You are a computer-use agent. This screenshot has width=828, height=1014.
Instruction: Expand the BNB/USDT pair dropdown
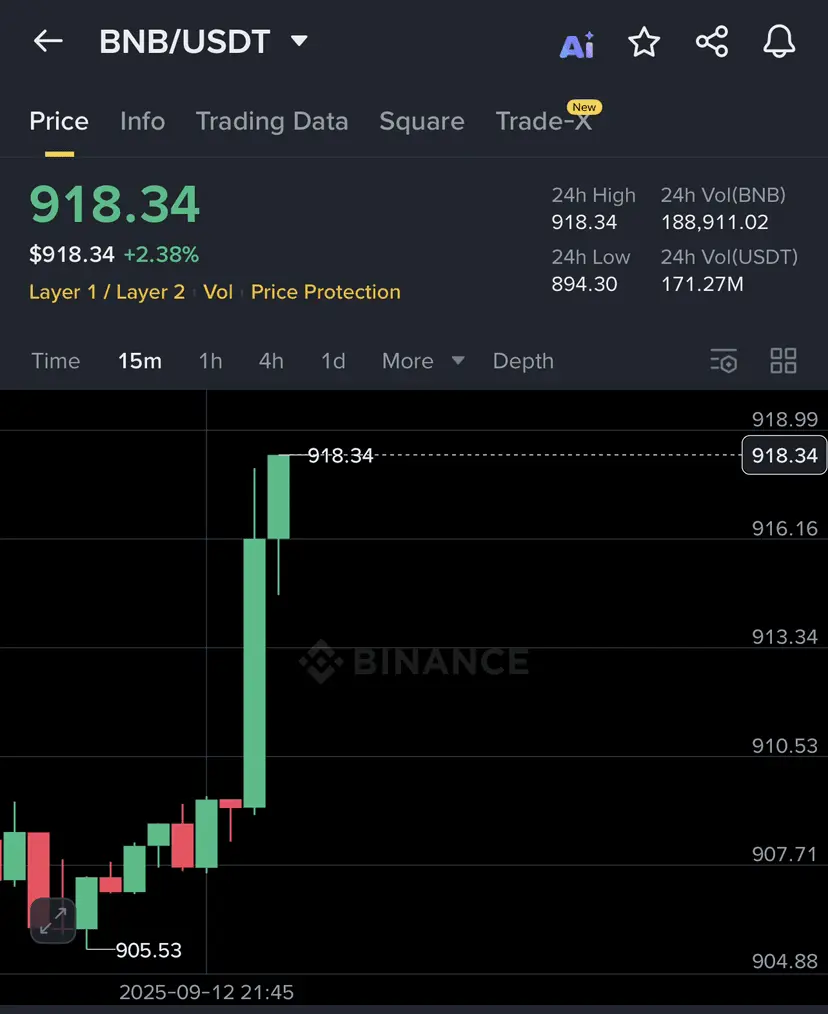299,41
